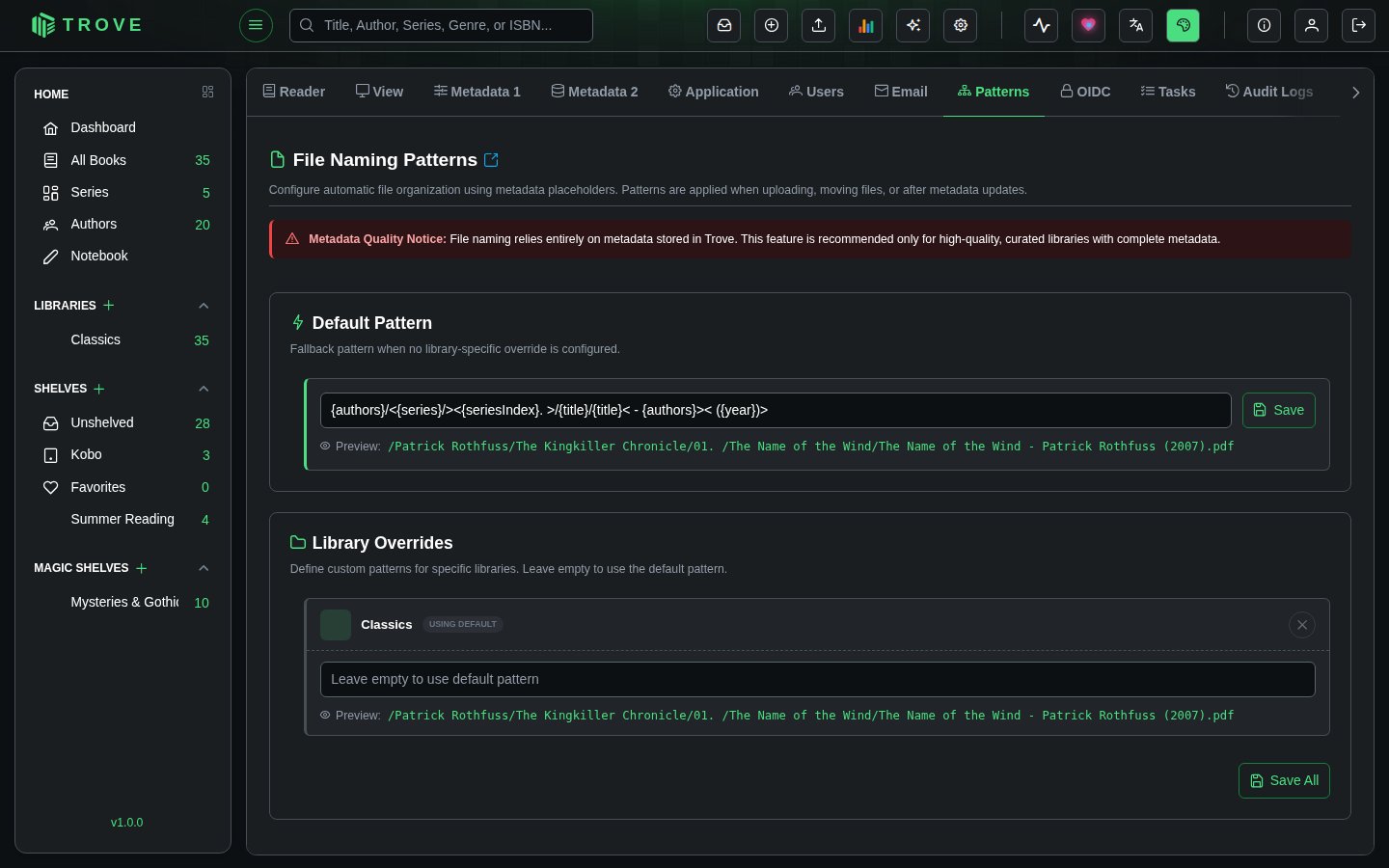Click the sparkles magic icon
1389x868 pixels.
coord(913,25)
